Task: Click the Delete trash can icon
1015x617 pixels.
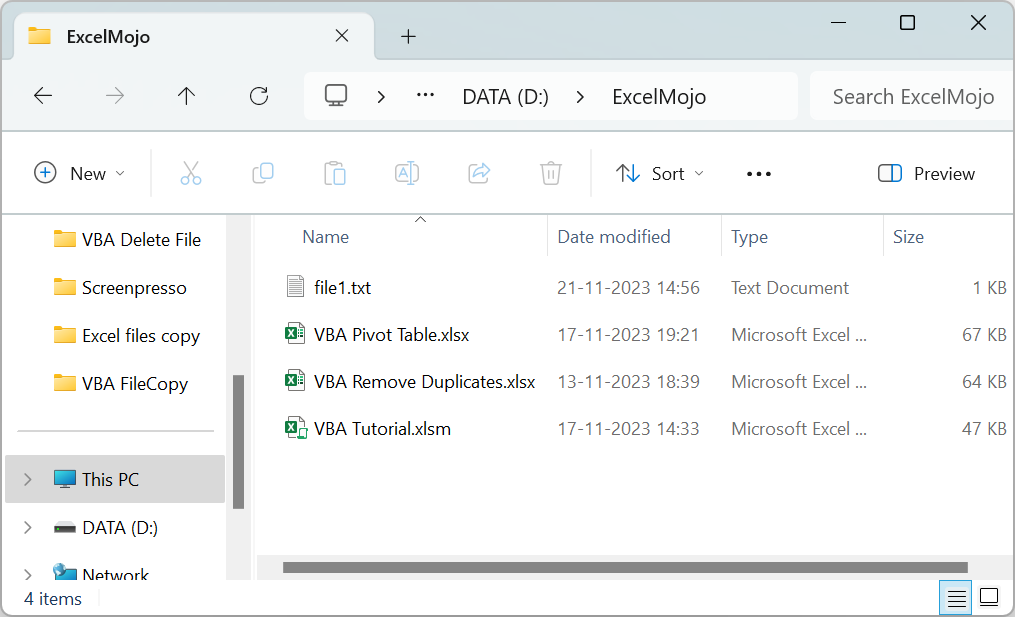Action: 551,174
